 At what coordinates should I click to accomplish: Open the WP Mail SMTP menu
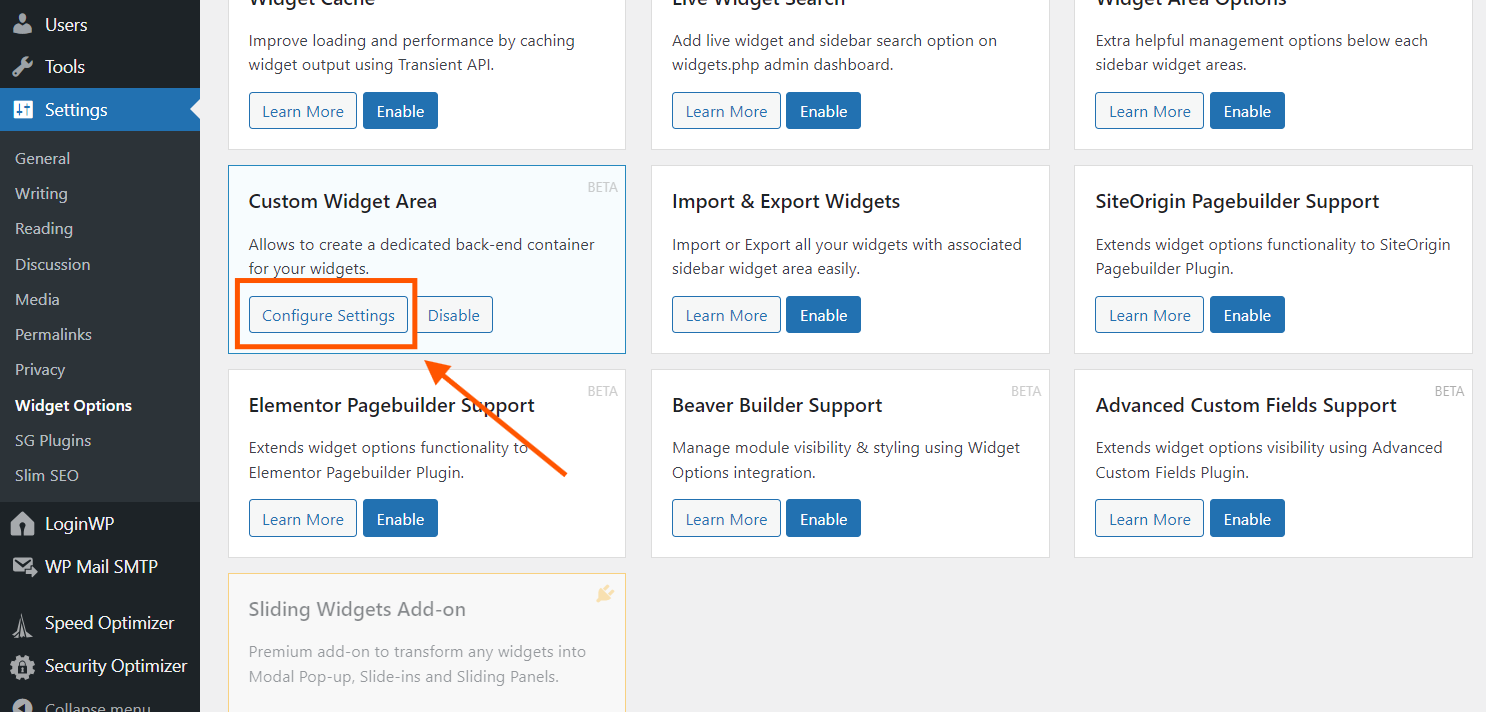(x=100, y=567)
